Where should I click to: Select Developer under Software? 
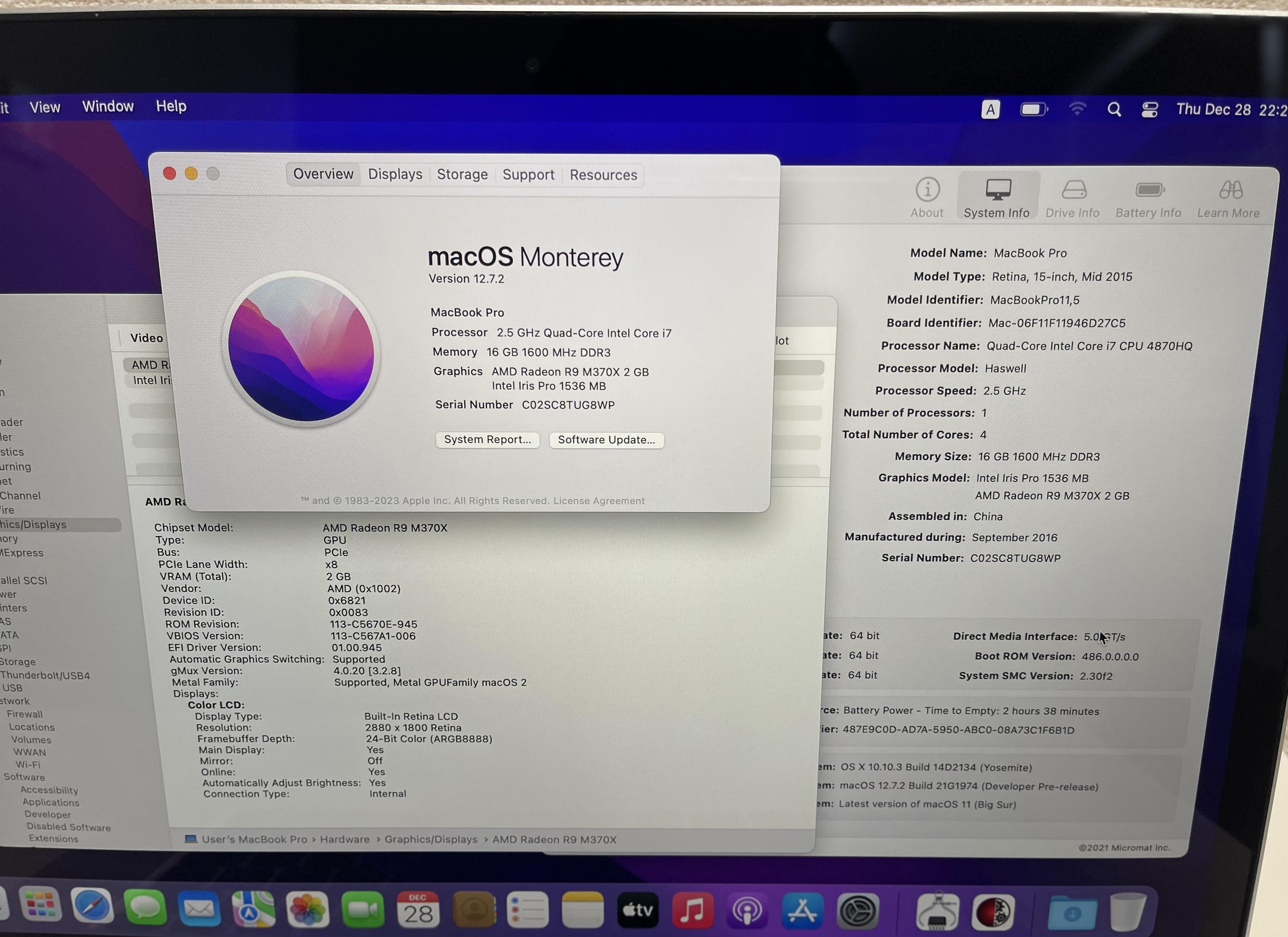pyautogui.click(x=48, y=814)
